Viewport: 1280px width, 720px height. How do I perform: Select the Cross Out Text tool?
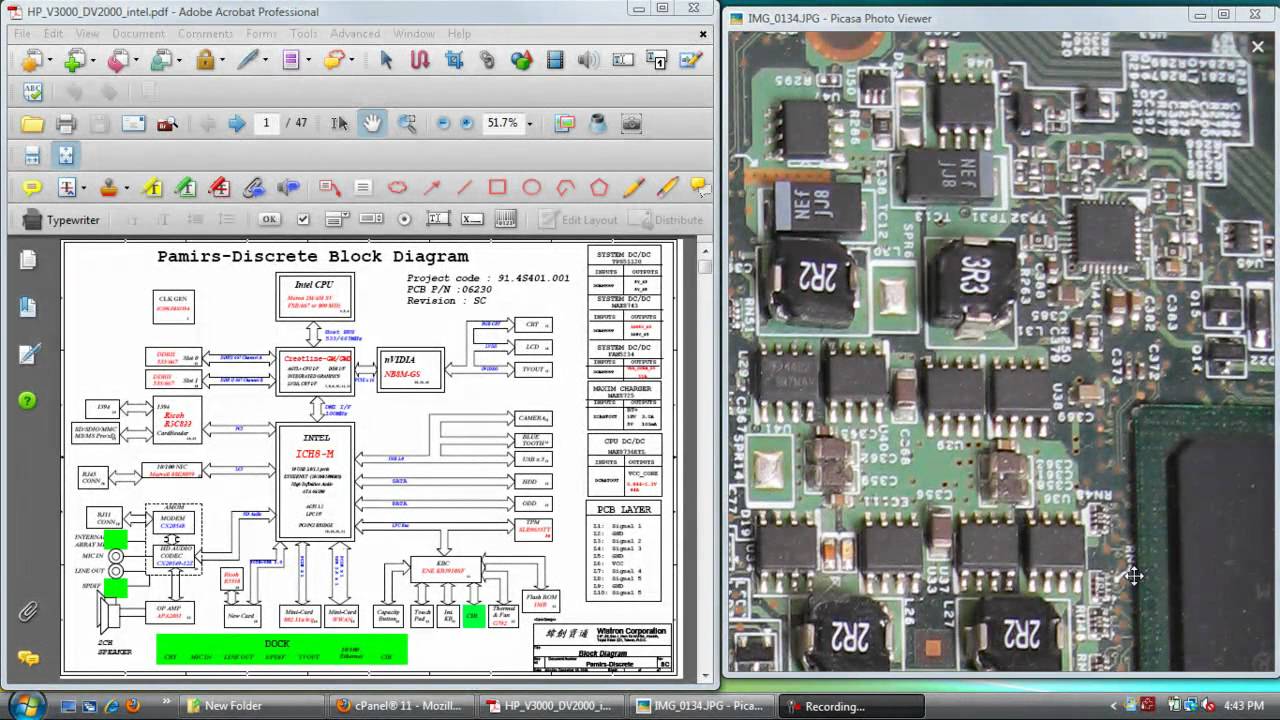[x=220, y=188]
